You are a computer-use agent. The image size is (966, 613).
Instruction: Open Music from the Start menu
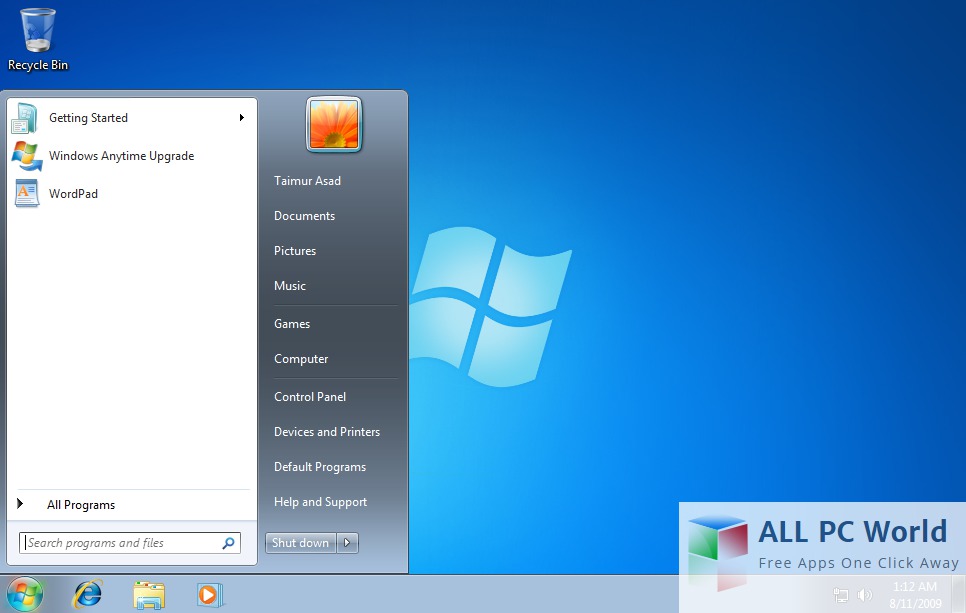click(290, 286)
